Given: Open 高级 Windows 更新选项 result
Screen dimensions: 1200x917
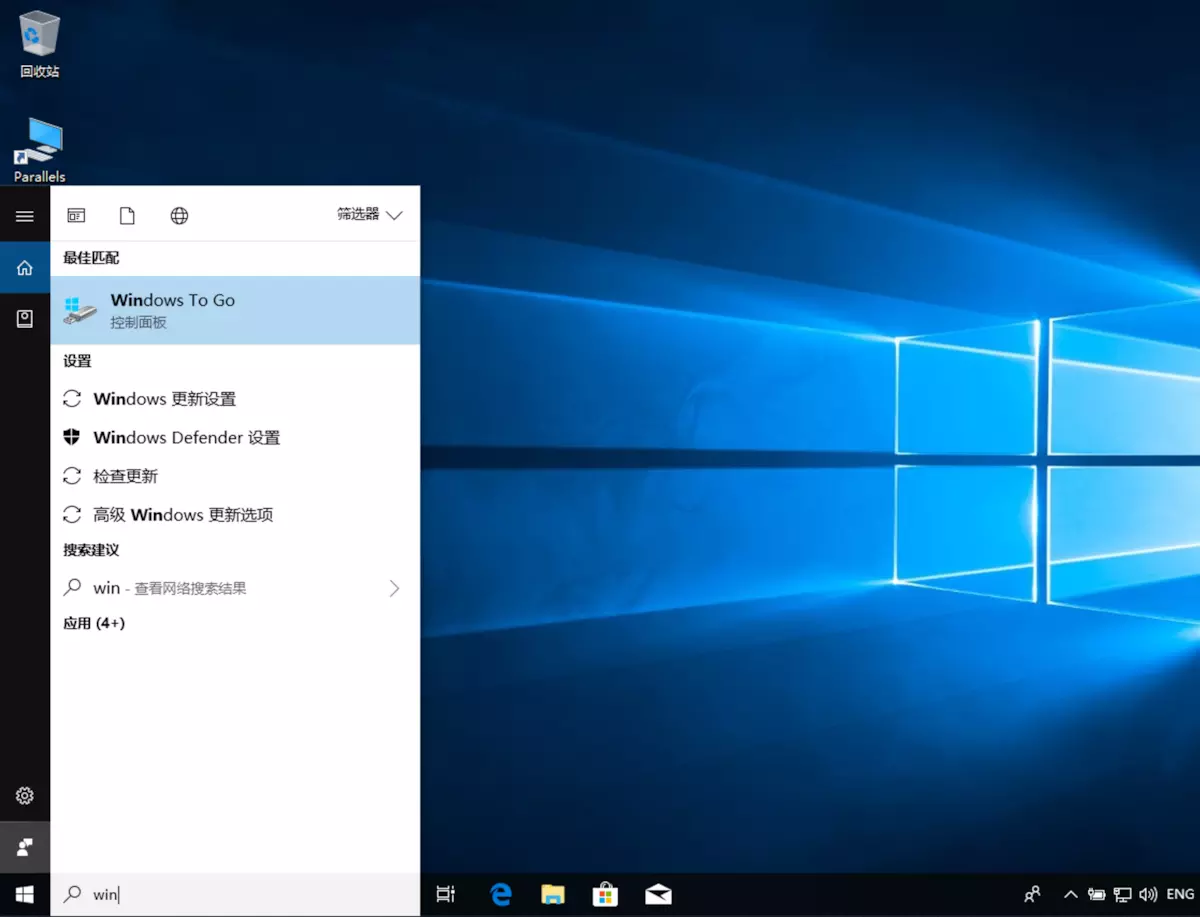Looking at the screenshot, I should [x=183, y=515].
